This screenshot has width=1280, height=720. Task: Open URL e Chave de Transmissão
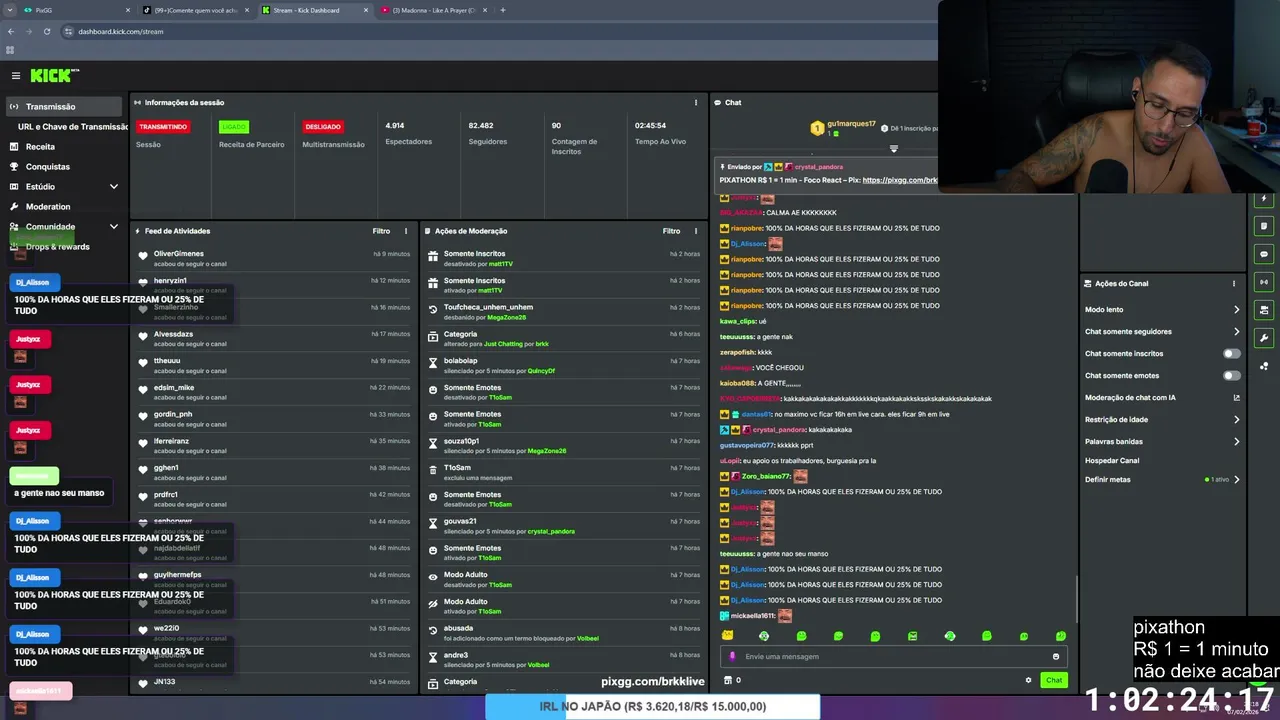coord(72,127)
